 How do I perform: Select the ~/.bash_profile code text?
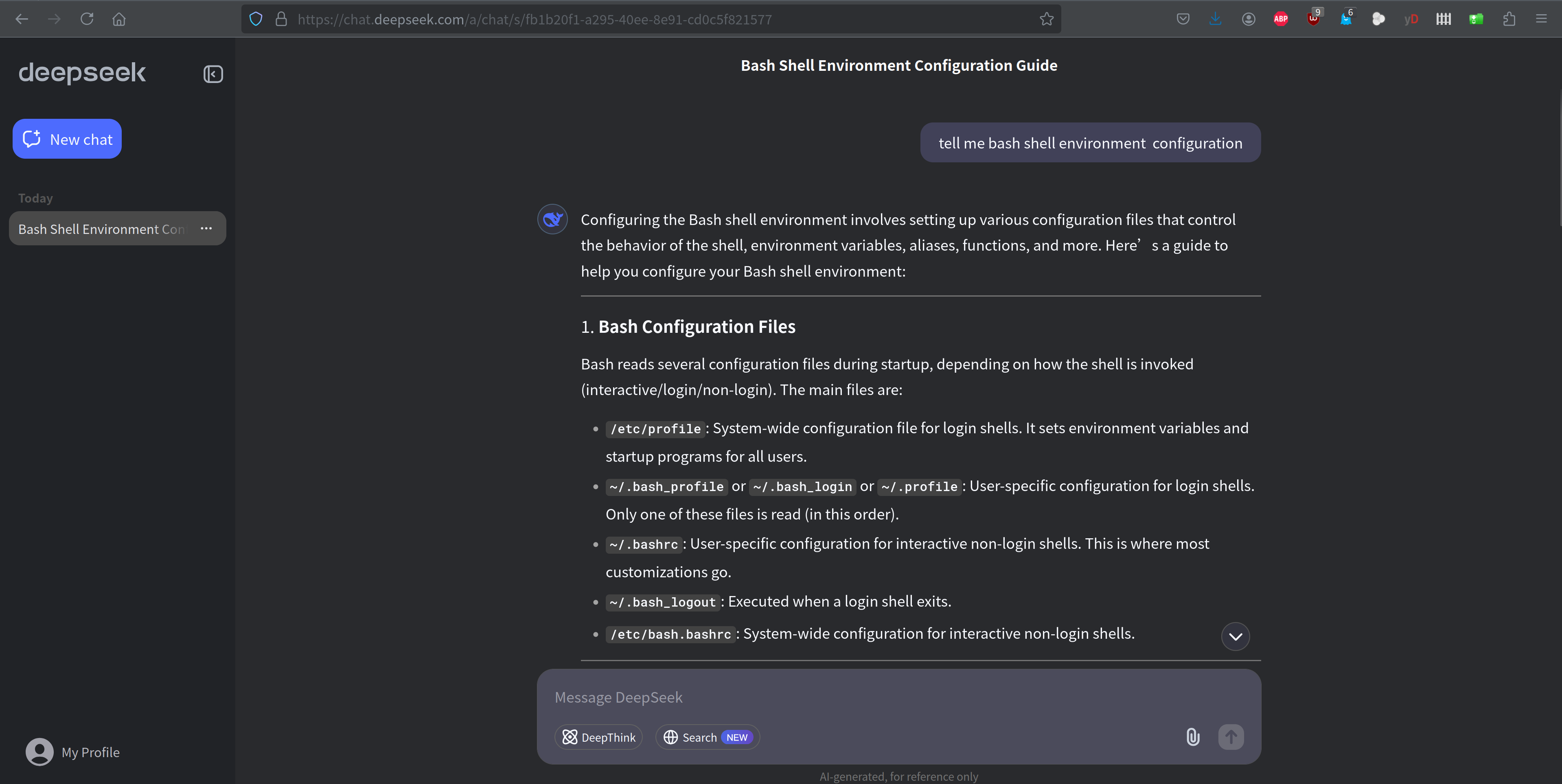click(666, 487)
